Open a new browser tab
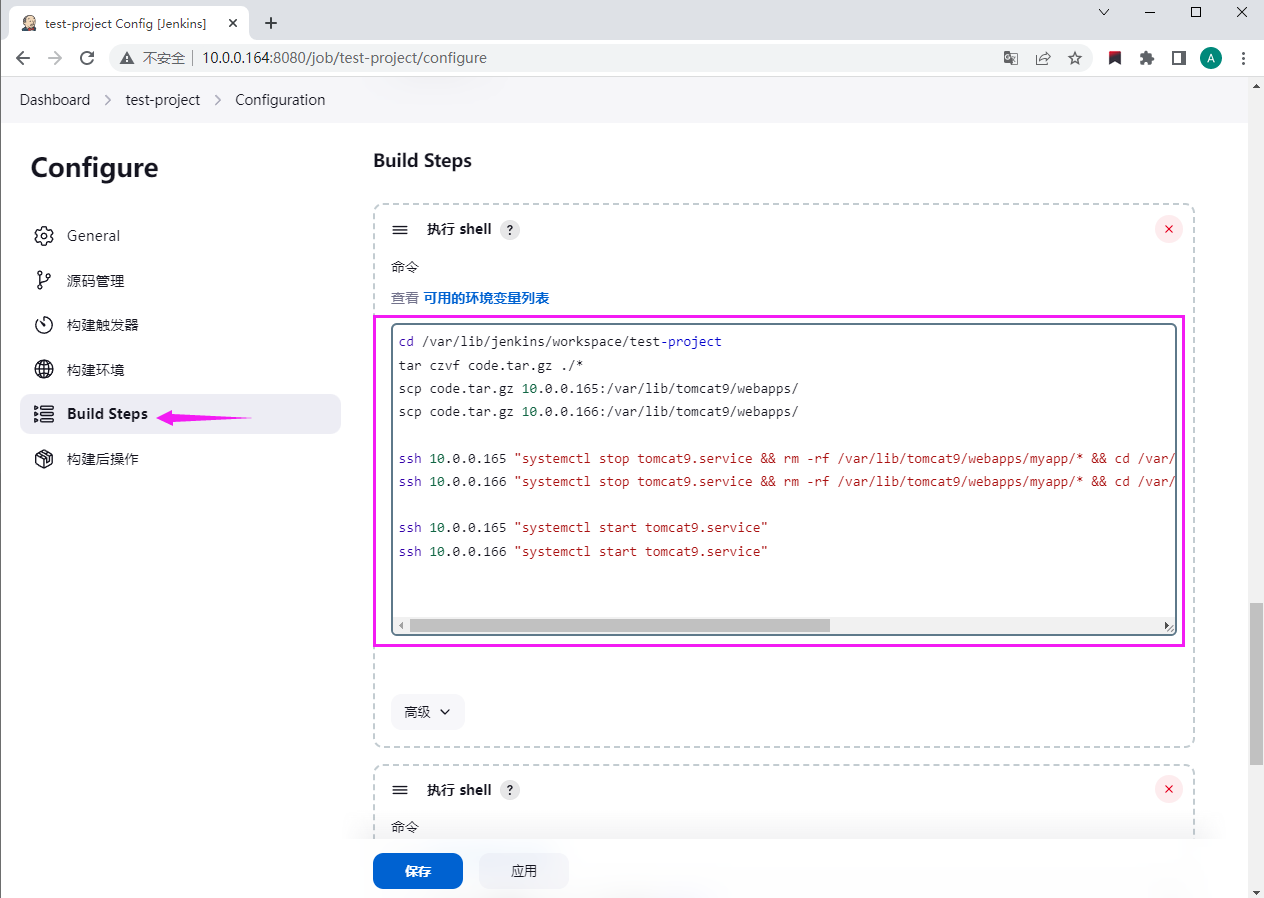Image resolution: width=1264 pixels, height=898 pixels. click(x=271, y=23)
